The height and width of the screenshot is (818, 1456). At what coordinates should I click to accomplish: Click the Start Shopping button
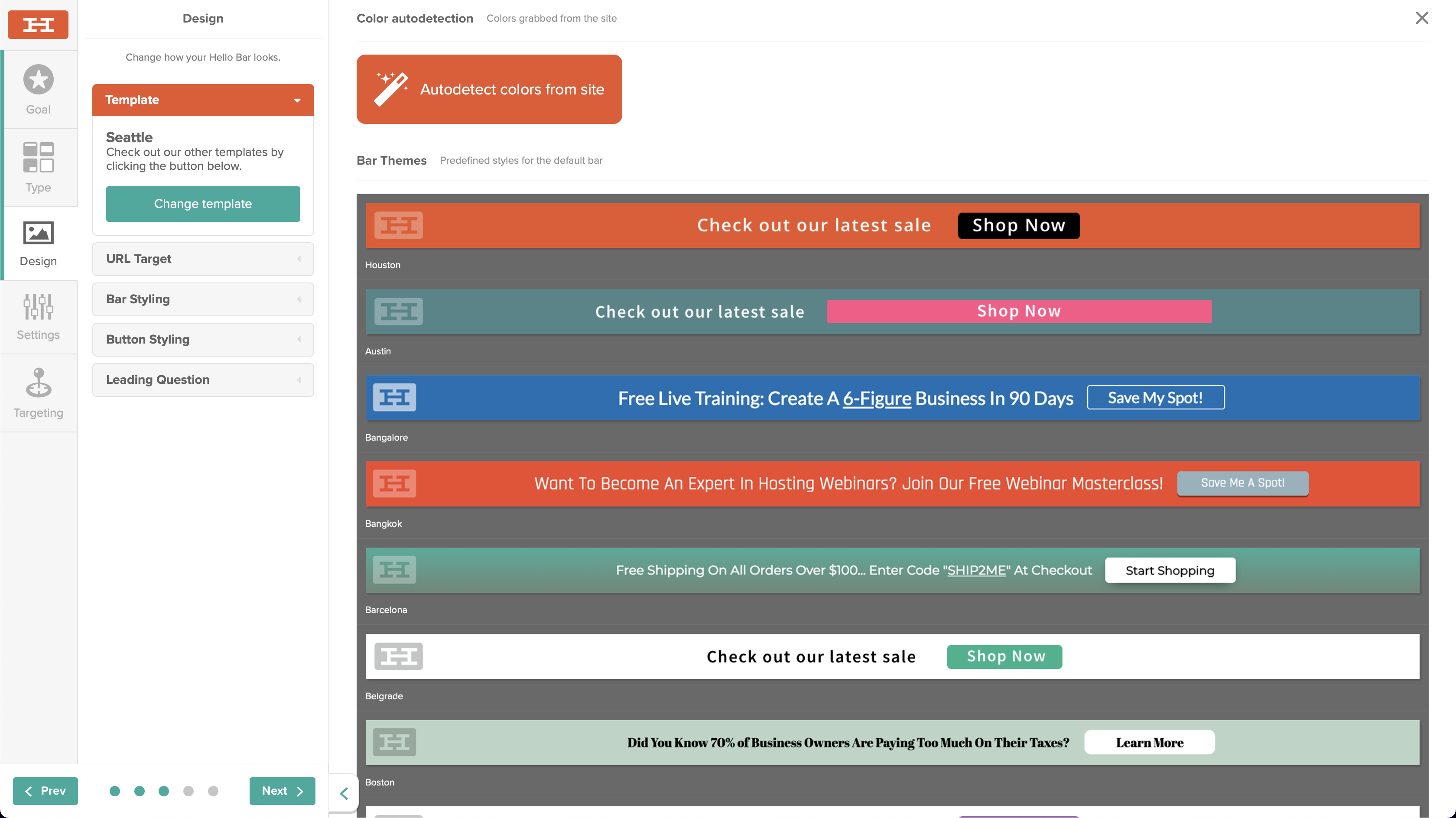point(1170,571)
